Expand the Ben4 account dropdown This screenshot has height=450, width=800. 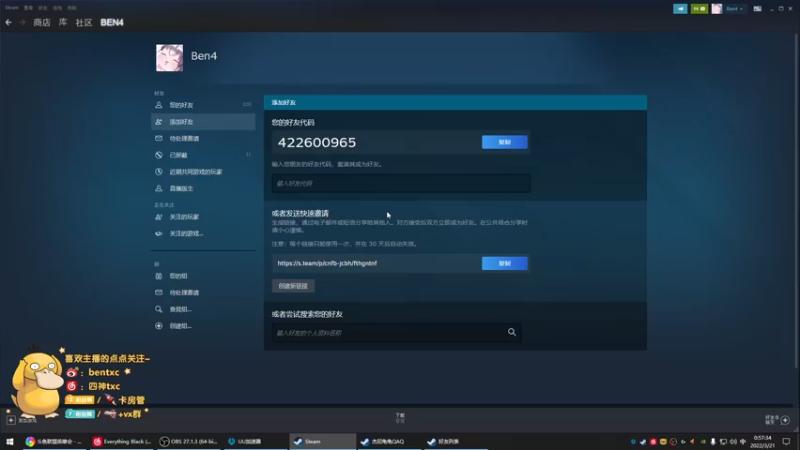coord(734,9)
